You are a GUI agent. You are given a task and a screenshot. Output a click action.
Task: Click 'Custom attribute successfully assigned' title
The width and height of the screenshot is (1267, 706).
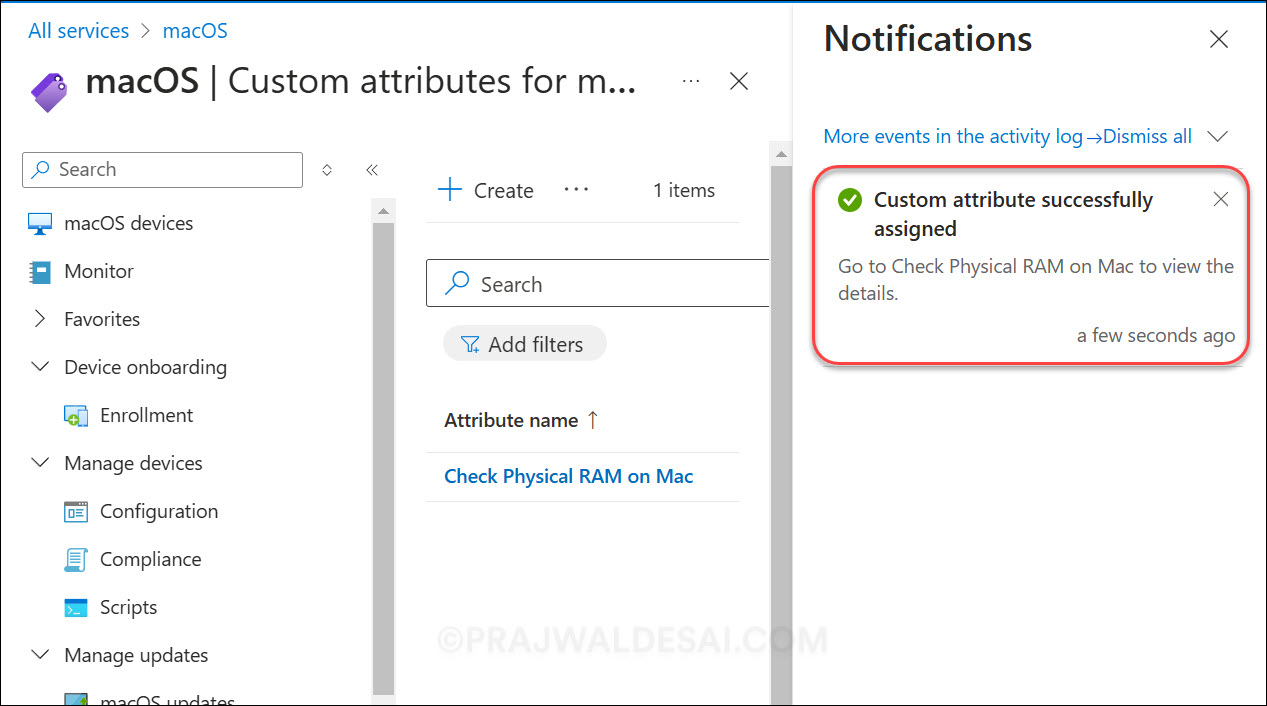1013,214
